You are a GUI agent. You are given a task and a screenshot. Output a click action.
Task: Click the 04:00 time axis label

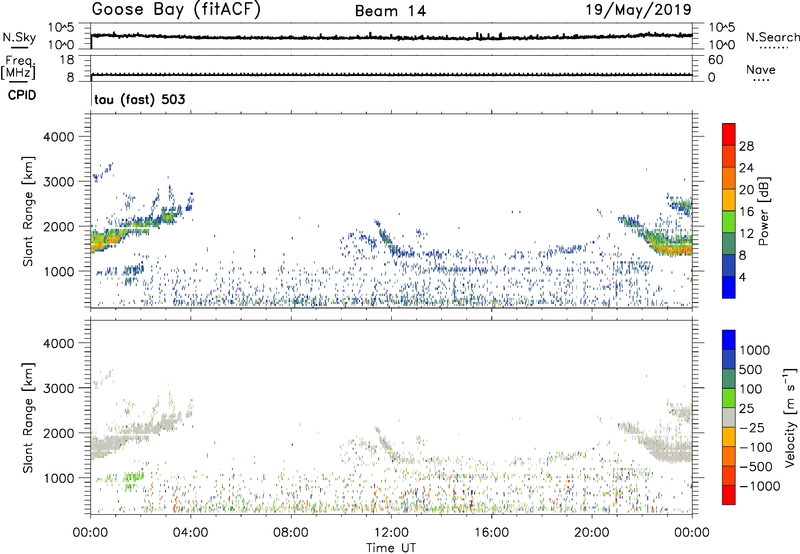[191, 533]
